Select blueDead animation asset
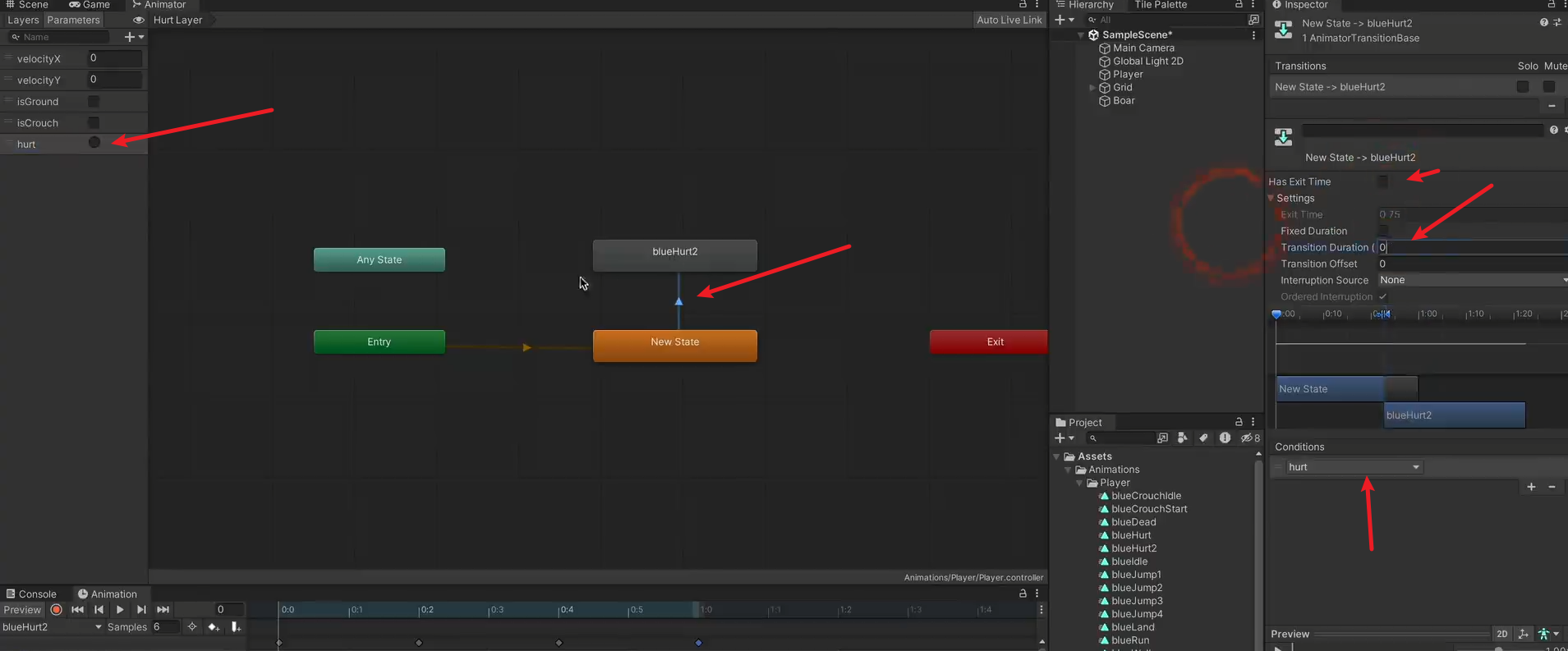Image resolution: width=1568 pixels, height=651 pixels. coord(1133,522)
